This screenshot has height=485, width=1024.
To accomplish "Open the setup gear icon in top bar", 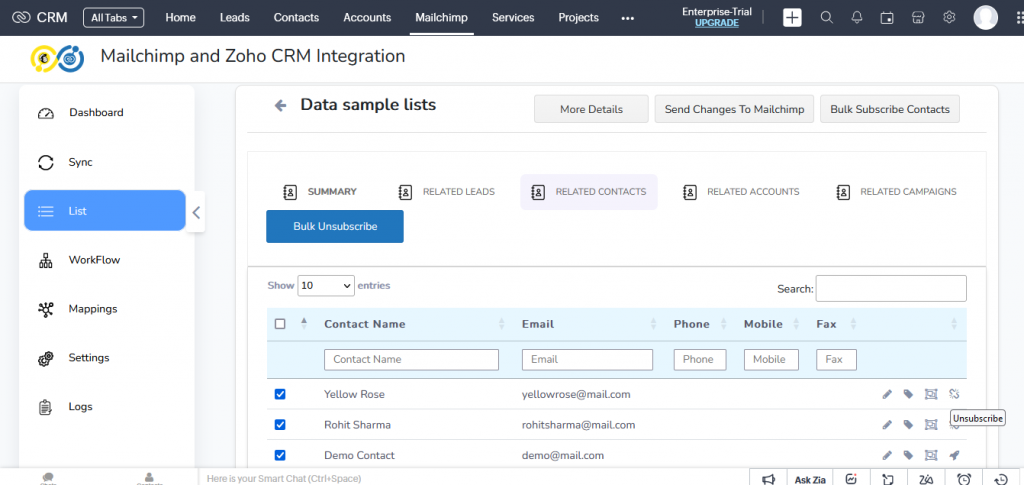I will tap(949, 18).
